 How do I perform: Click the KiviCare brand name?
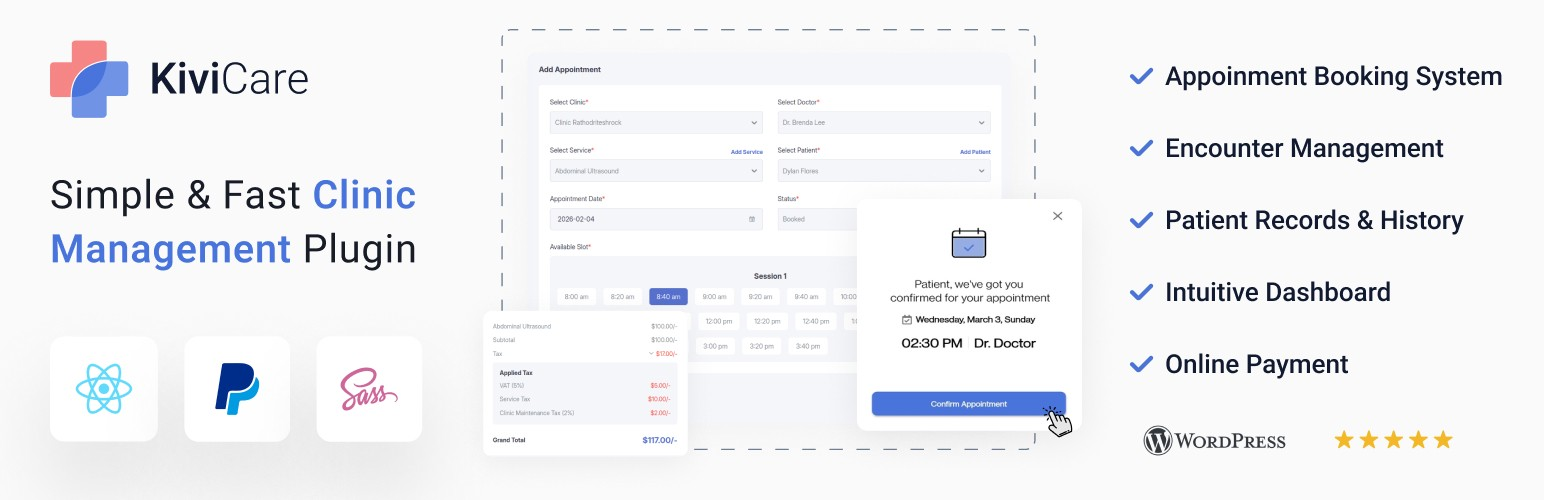coord(229,79)
